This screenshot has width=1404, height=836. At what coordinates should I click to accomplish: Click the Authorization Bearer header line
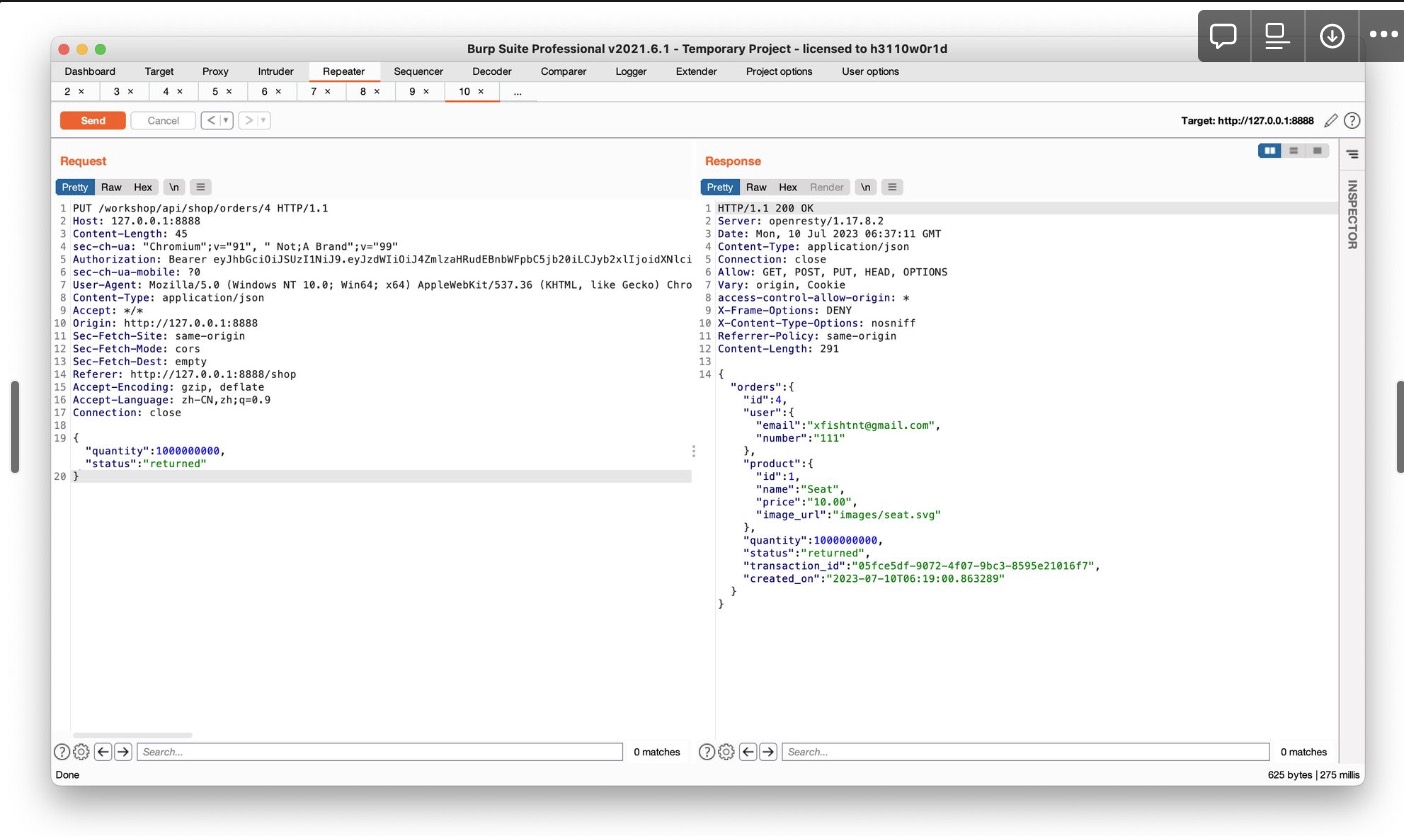pyautogui.click(x=382, y=259)
